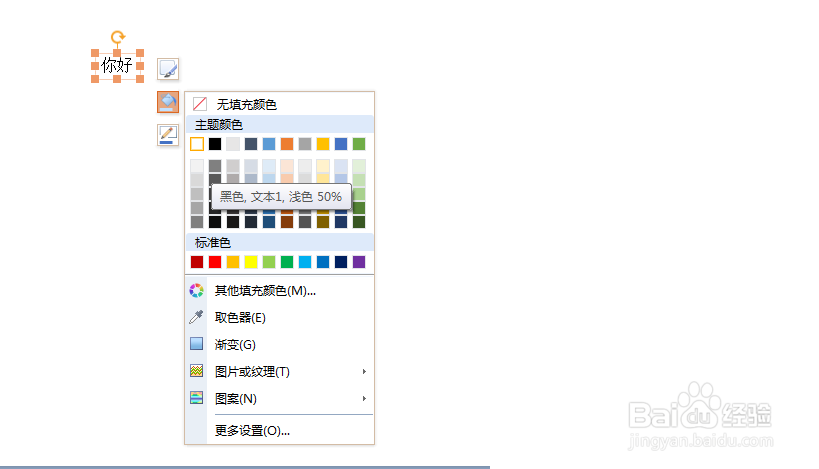Choose the yellow standard color swatch

251,262
